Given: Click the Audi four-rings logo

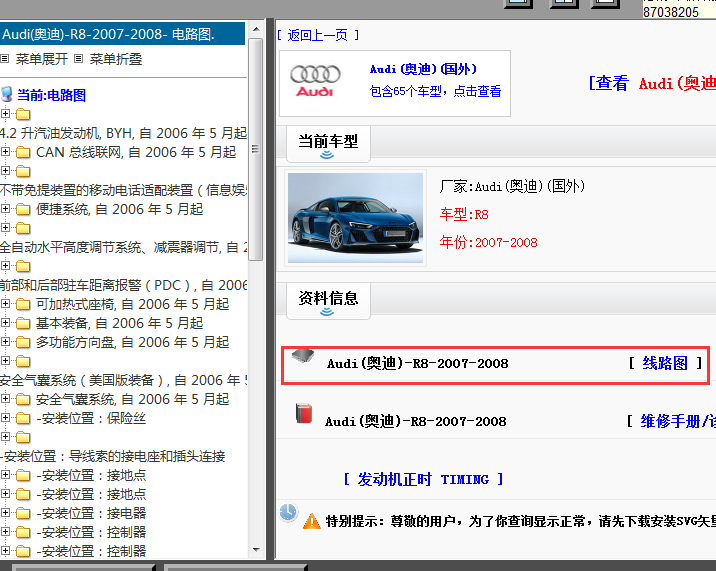Looking at the screenshot, I should (x=315, y=81).
